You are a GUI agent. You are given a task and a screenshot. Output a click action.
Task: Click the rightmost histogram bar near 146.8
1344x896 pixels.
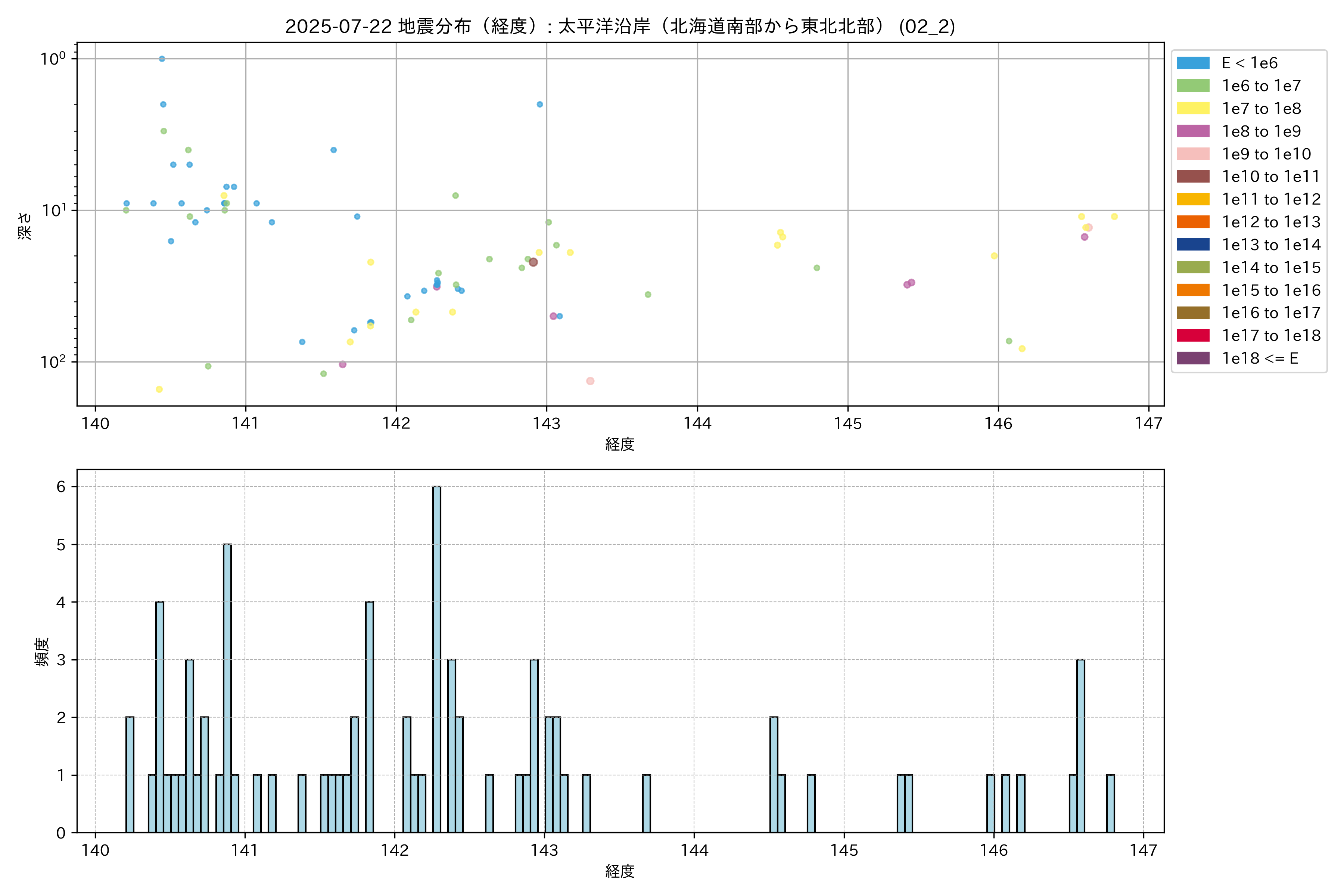tap(1110, 803)
